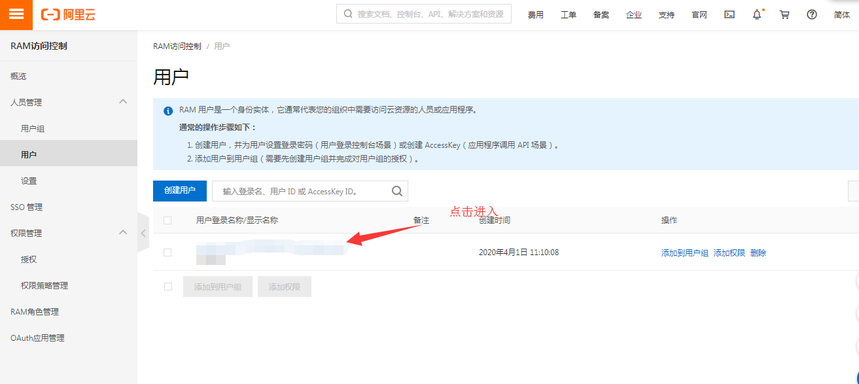Open 支持 in top navigation
This screenshot has height=384, width=859.
point(667,15)
